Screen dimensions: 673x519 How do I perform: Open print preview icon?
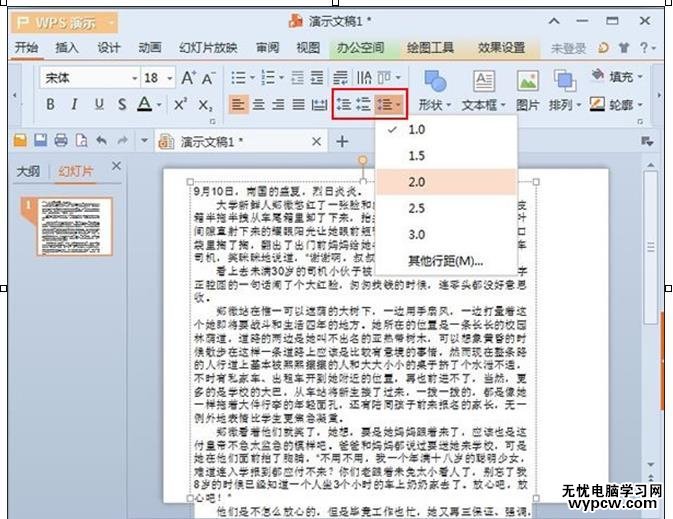[81, 141]
